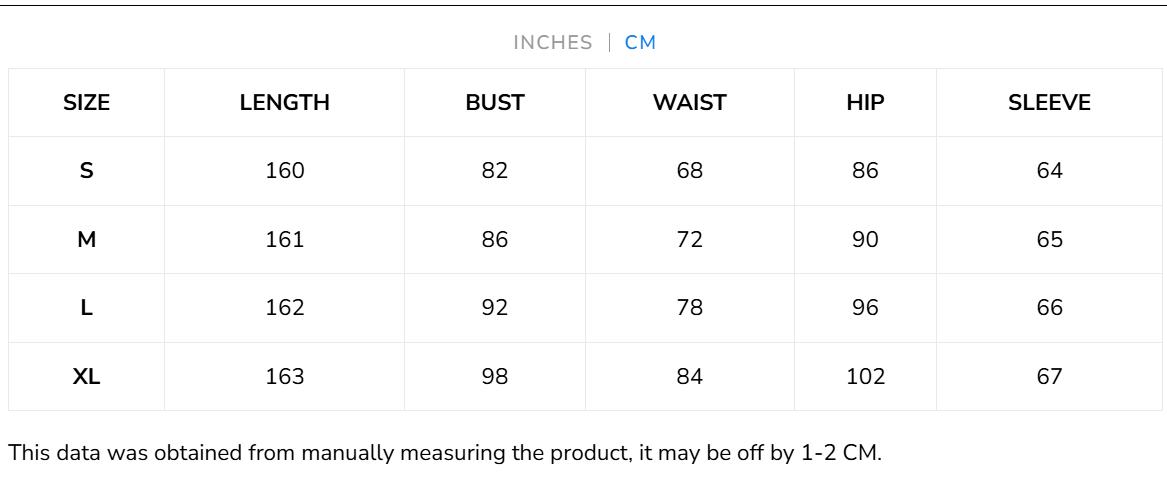Select the length value 162
The height and width of the screenshot is (489, 1167).
tap(285, 308)
